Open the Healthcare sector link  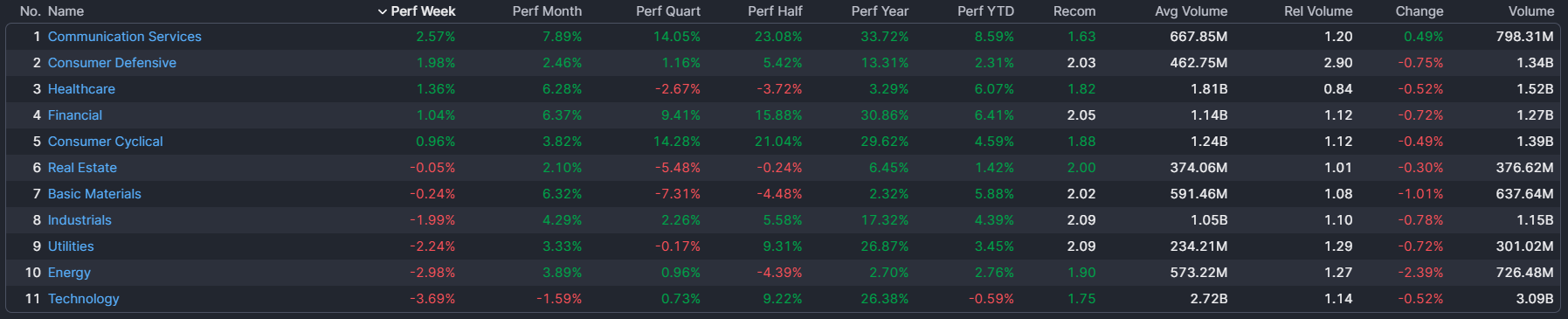81,89
